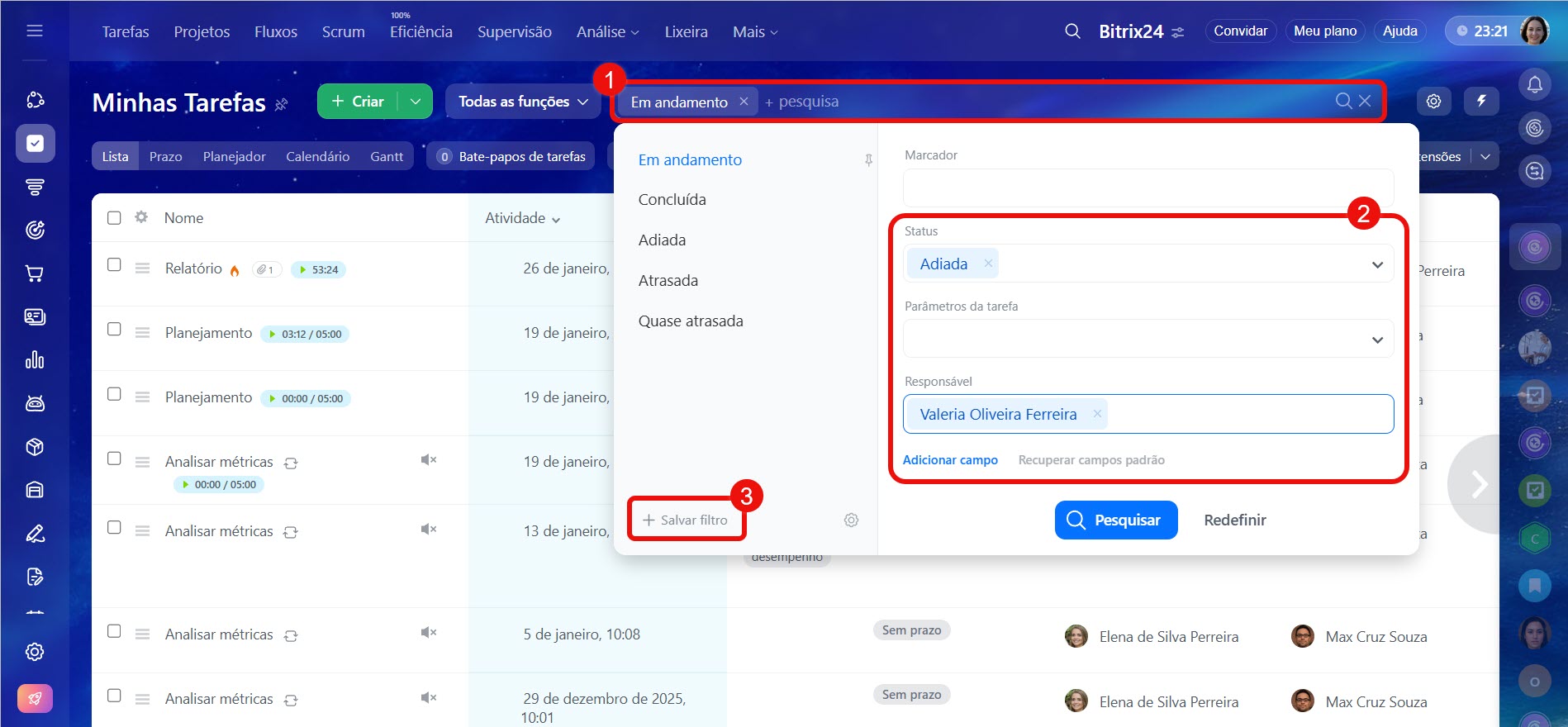This screenshot has height=727, width=1568.
Task: Click the magnifier icon in top bar
Action: [x=1072, y=31]
